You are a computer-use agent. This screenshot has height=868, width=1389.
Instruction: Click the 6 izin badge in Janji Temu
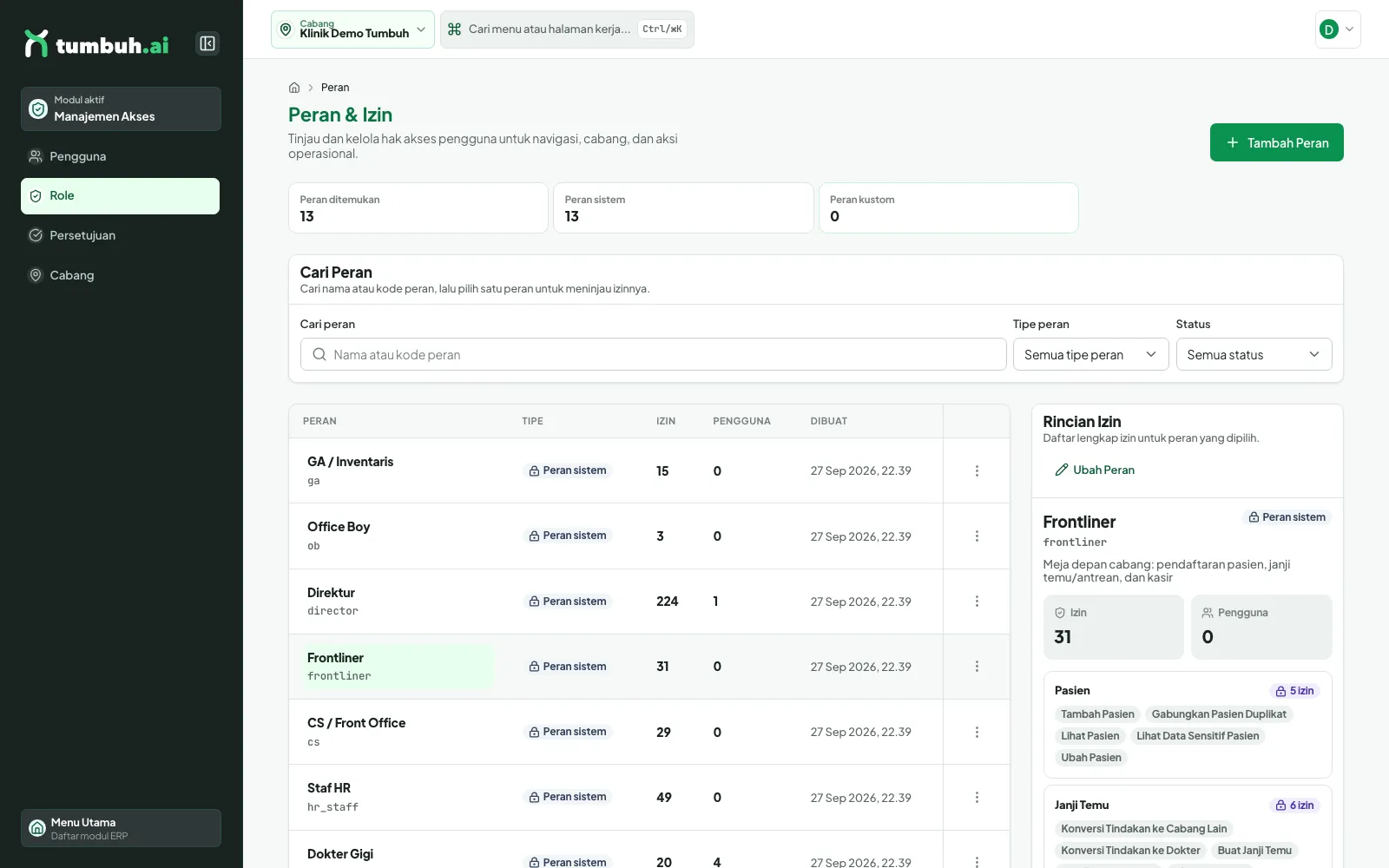click(1294, 806)
